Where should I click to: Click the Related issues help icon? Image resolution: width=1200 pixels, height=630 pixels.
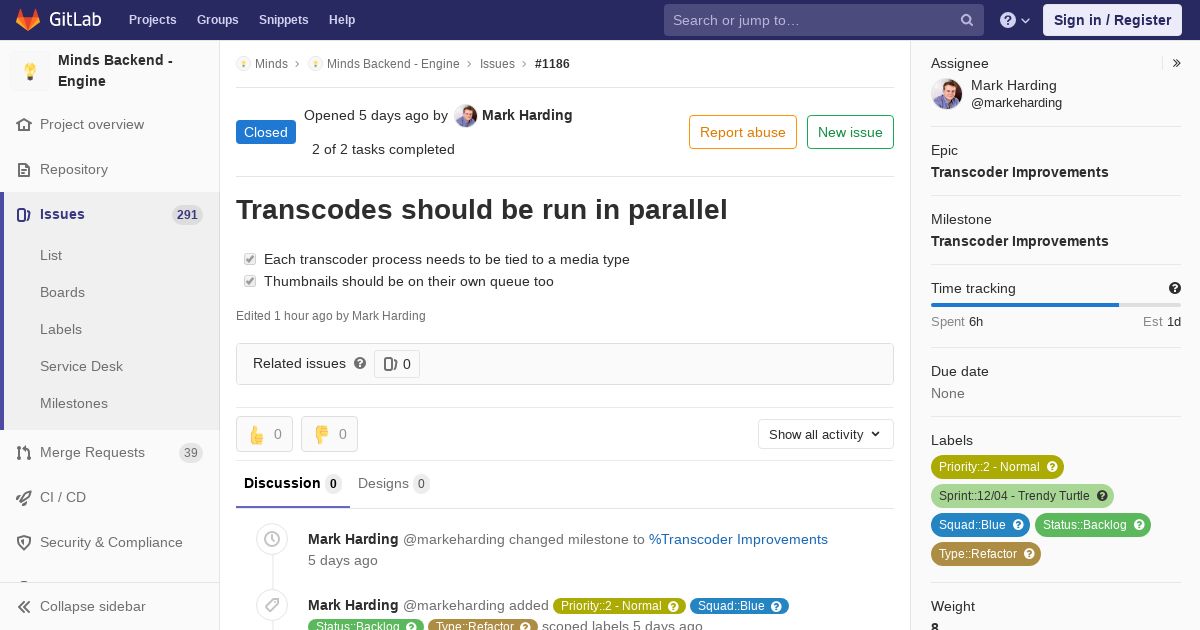coord(360,363)
